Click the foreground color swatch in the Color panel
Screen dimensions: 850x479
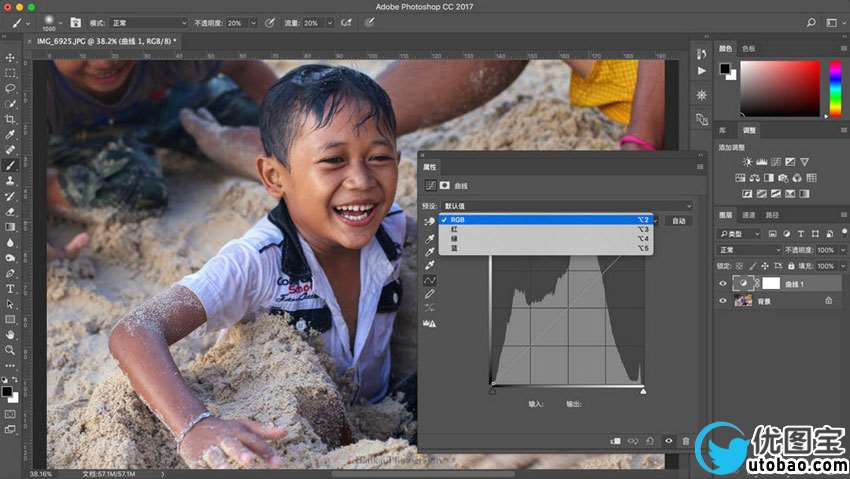[x=724, y=68]
